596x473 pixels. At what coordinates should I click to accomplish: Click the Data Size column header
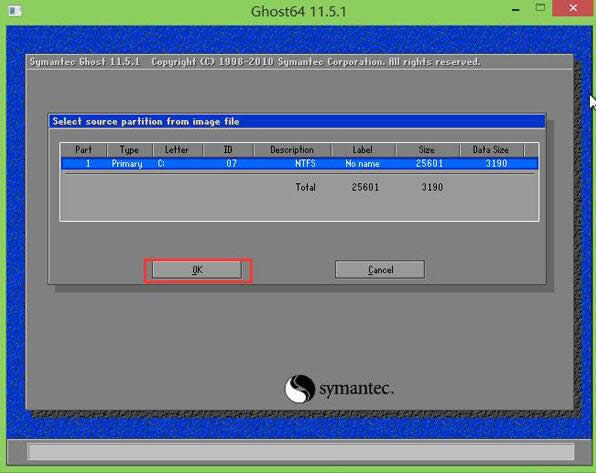coord(491,150)
